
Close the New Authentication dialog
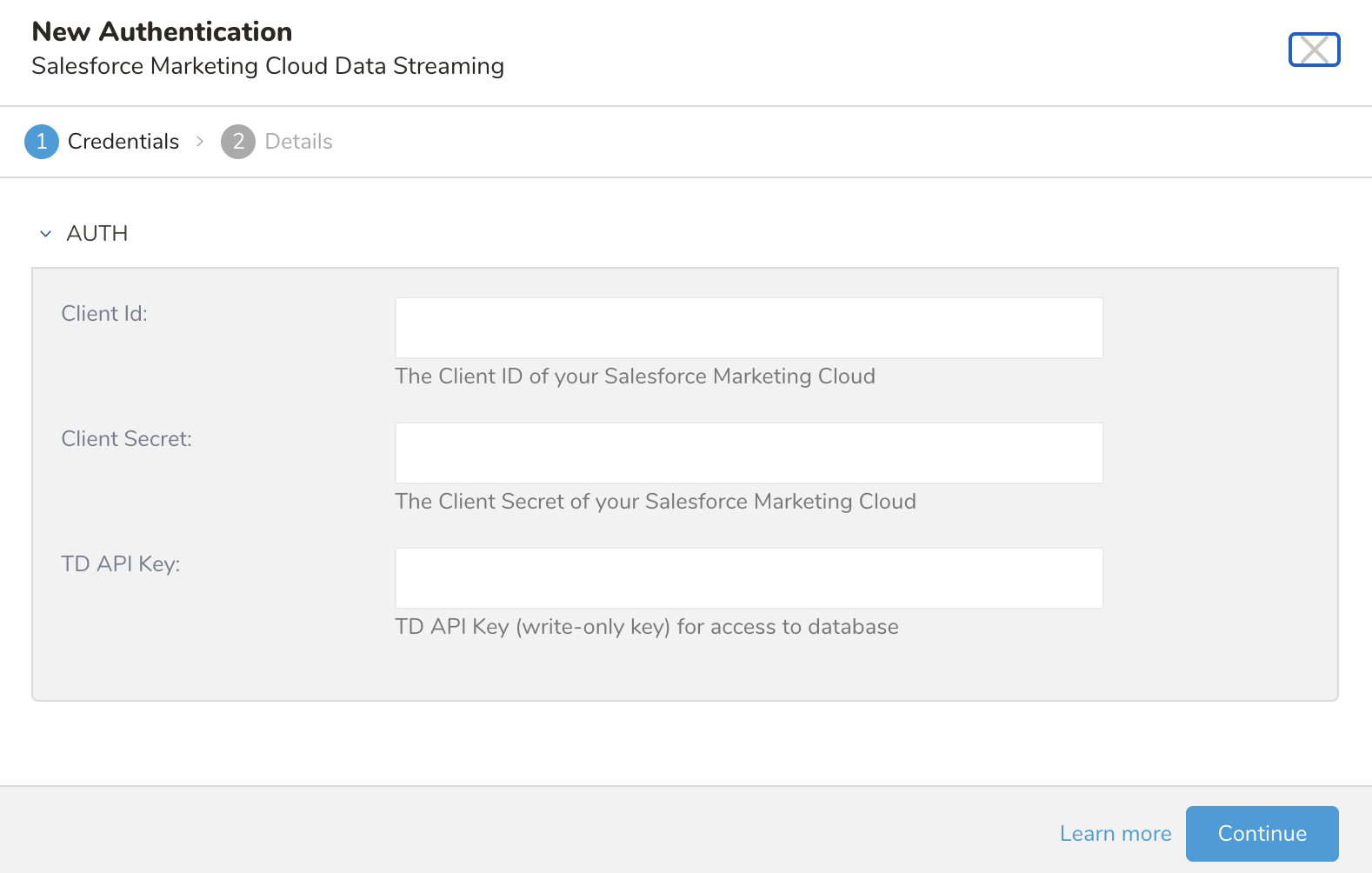[x=1314, y=50]
